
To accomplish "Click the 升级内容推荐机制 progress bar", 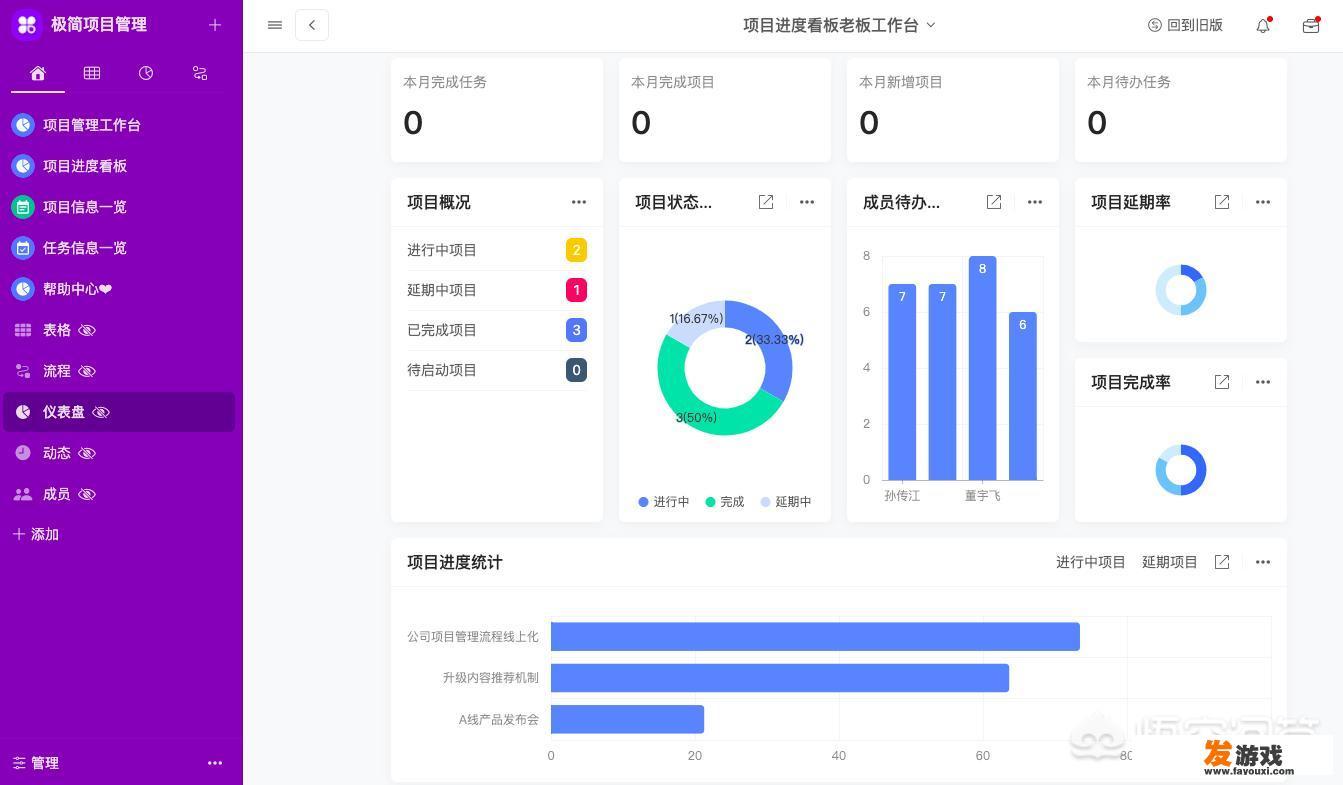I will 780,678.
